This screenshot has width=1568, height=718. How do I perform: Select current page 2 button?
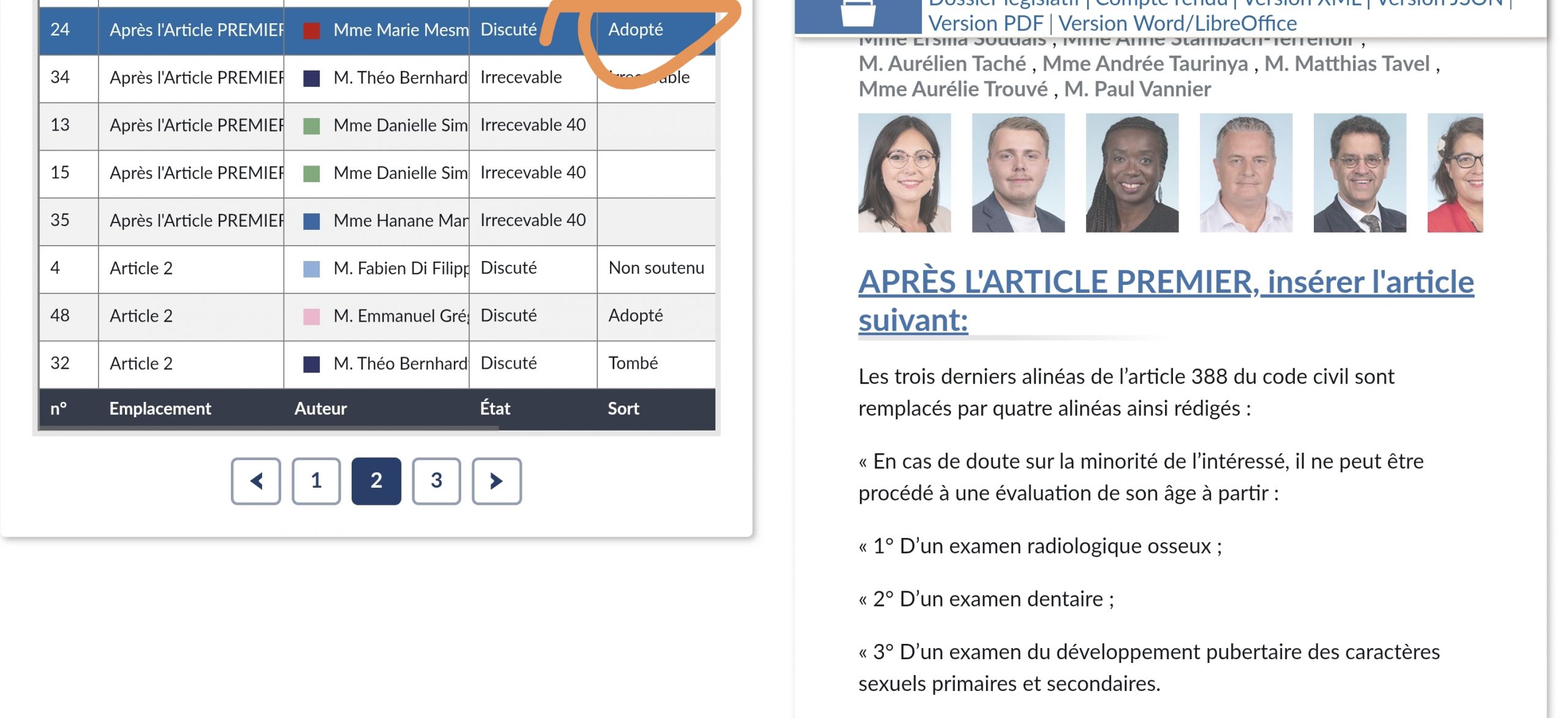[376, 481]
